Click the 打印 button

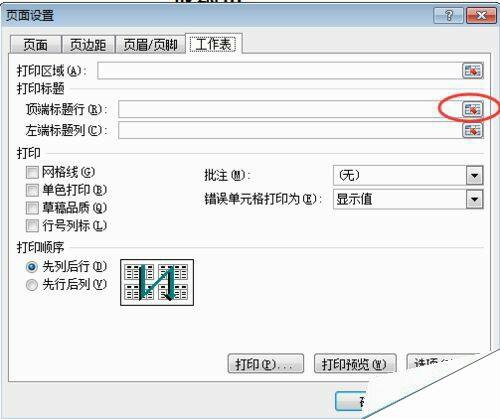click(x=266, y=364)
